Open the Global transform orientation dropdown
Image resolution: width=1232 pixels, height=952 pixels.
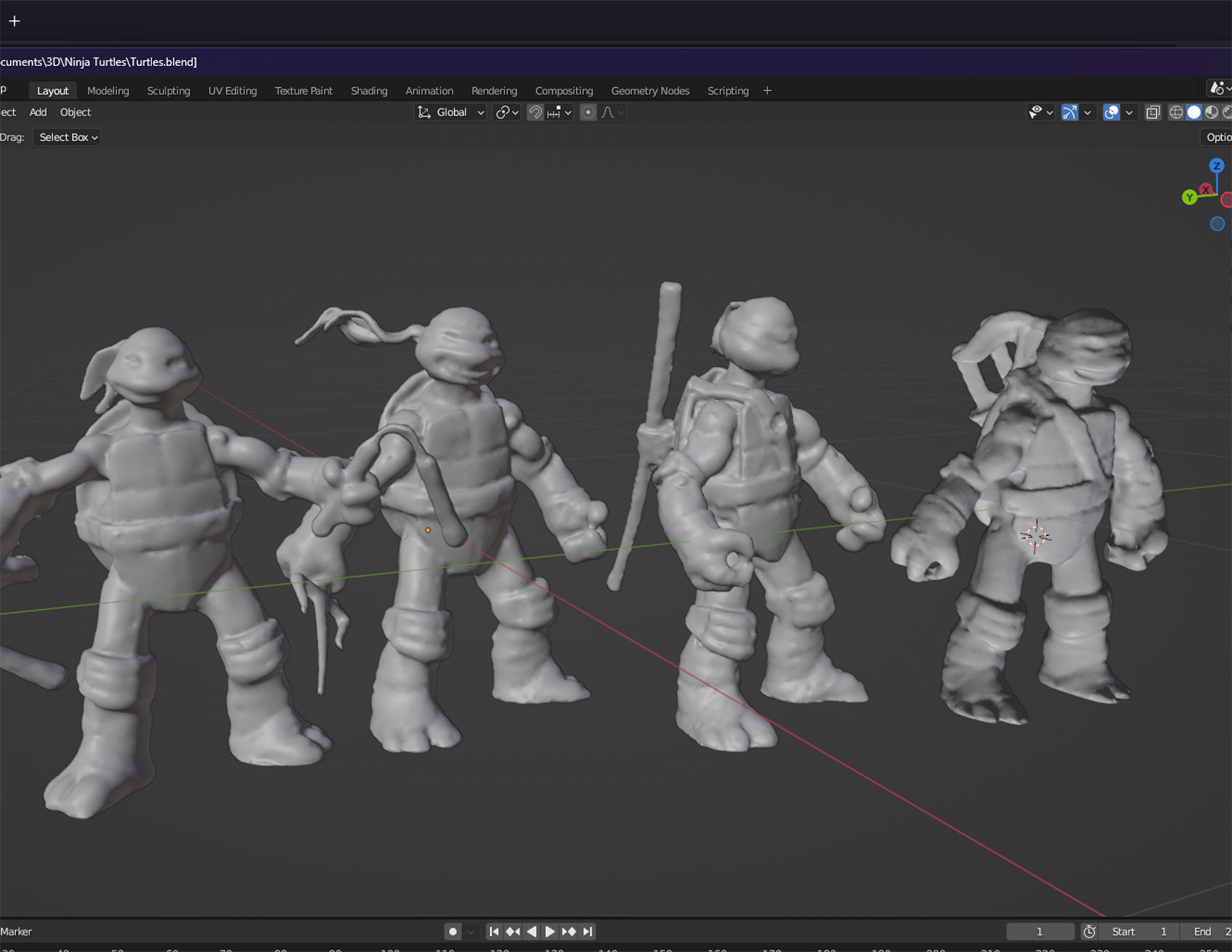tap(451, 112)
